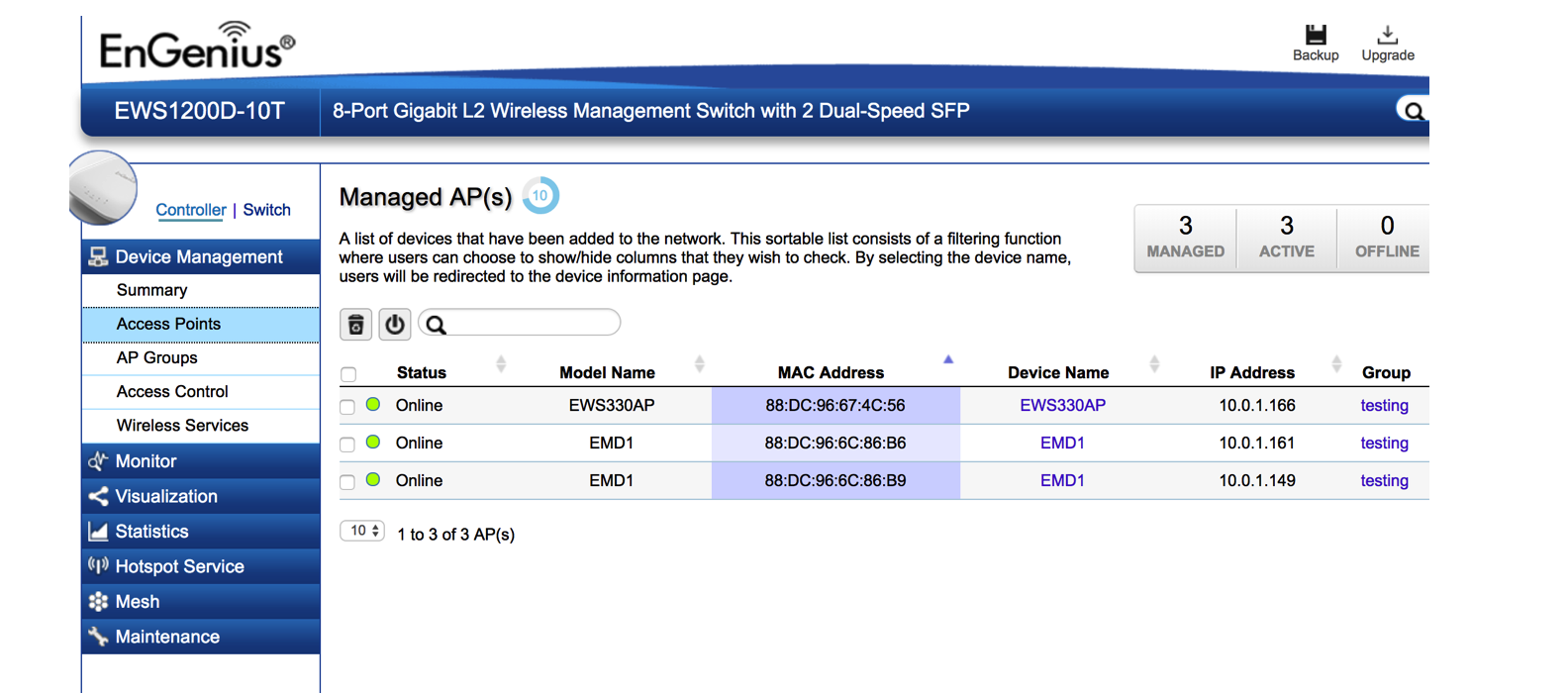Screen dimensions: 1568x693
Task: Click the EWS1200D-10T model title
Action: coord(200,111)
